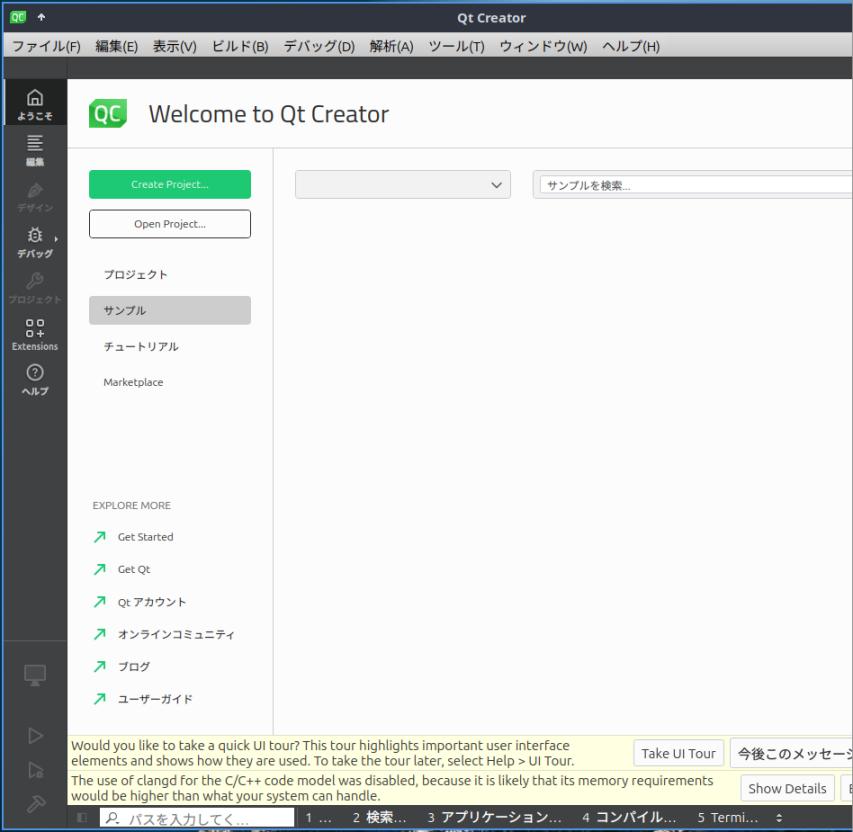Open the ヘルプ(H) menu
Image resolution: width=853 pixels, height=832 pixels.
click(x=631, y=46)
